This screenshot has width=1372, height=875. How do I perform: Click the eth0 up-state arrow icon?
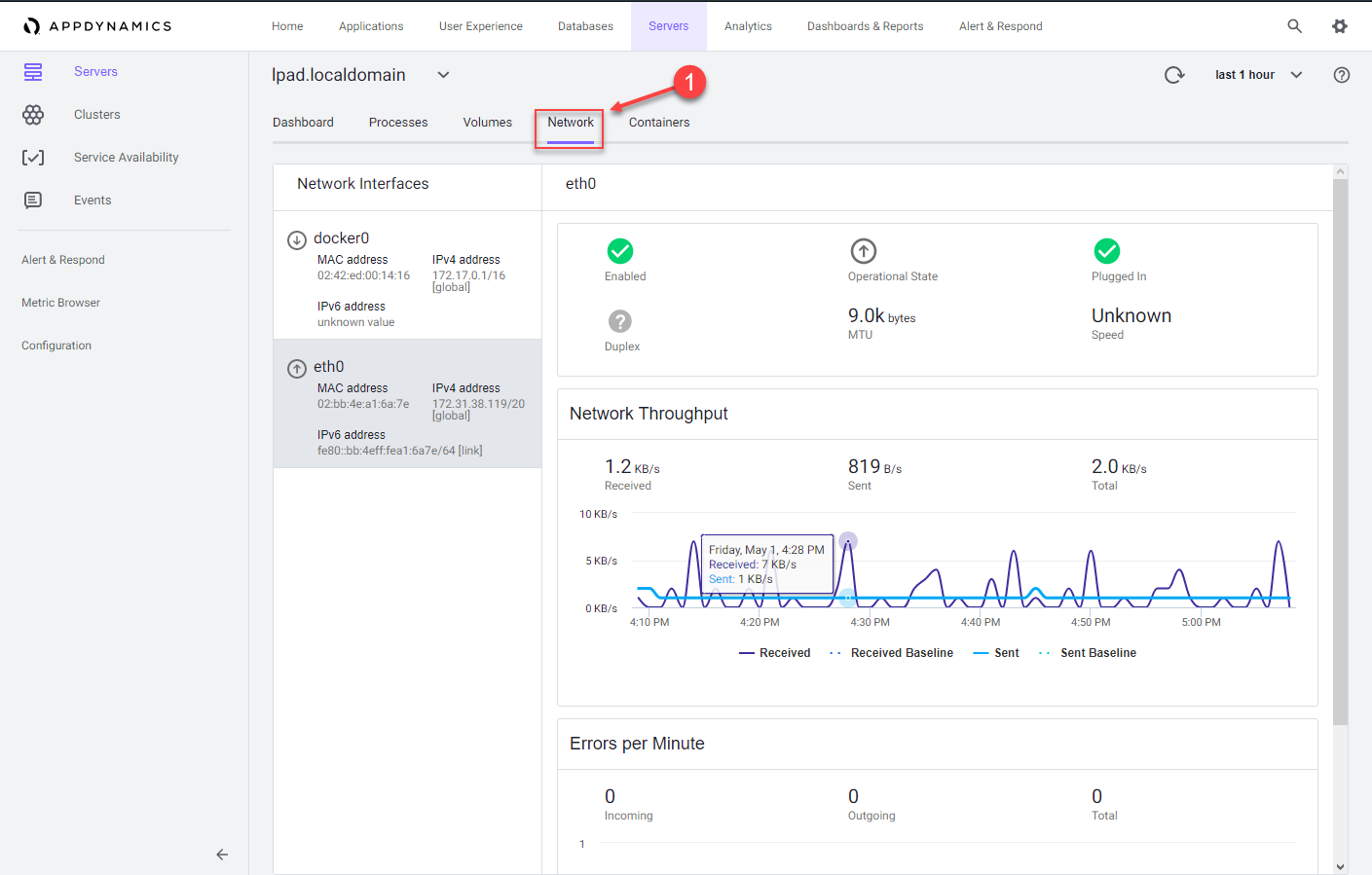click(x=297, y=369)
